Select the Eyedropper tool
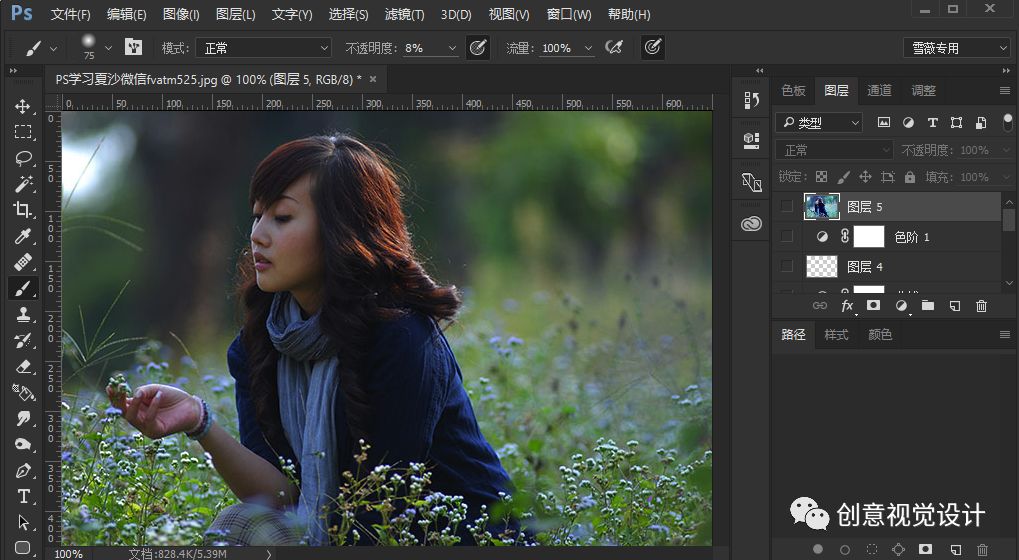The height and width of the screenshot is (560, 1019). click(23, 236)
